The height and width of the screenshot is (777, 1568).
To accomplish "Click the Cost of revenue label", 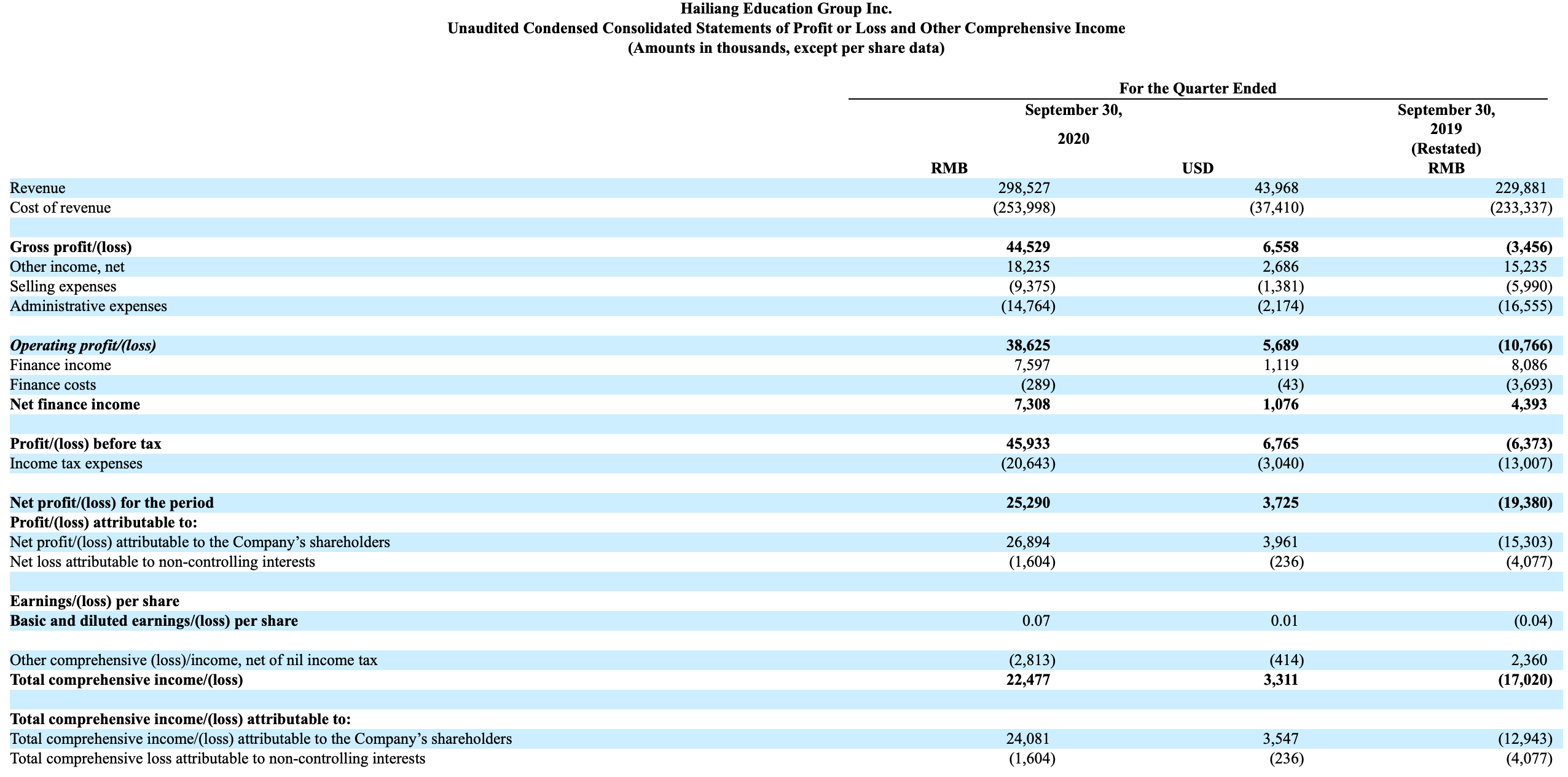I will click(x=60, y=208).
